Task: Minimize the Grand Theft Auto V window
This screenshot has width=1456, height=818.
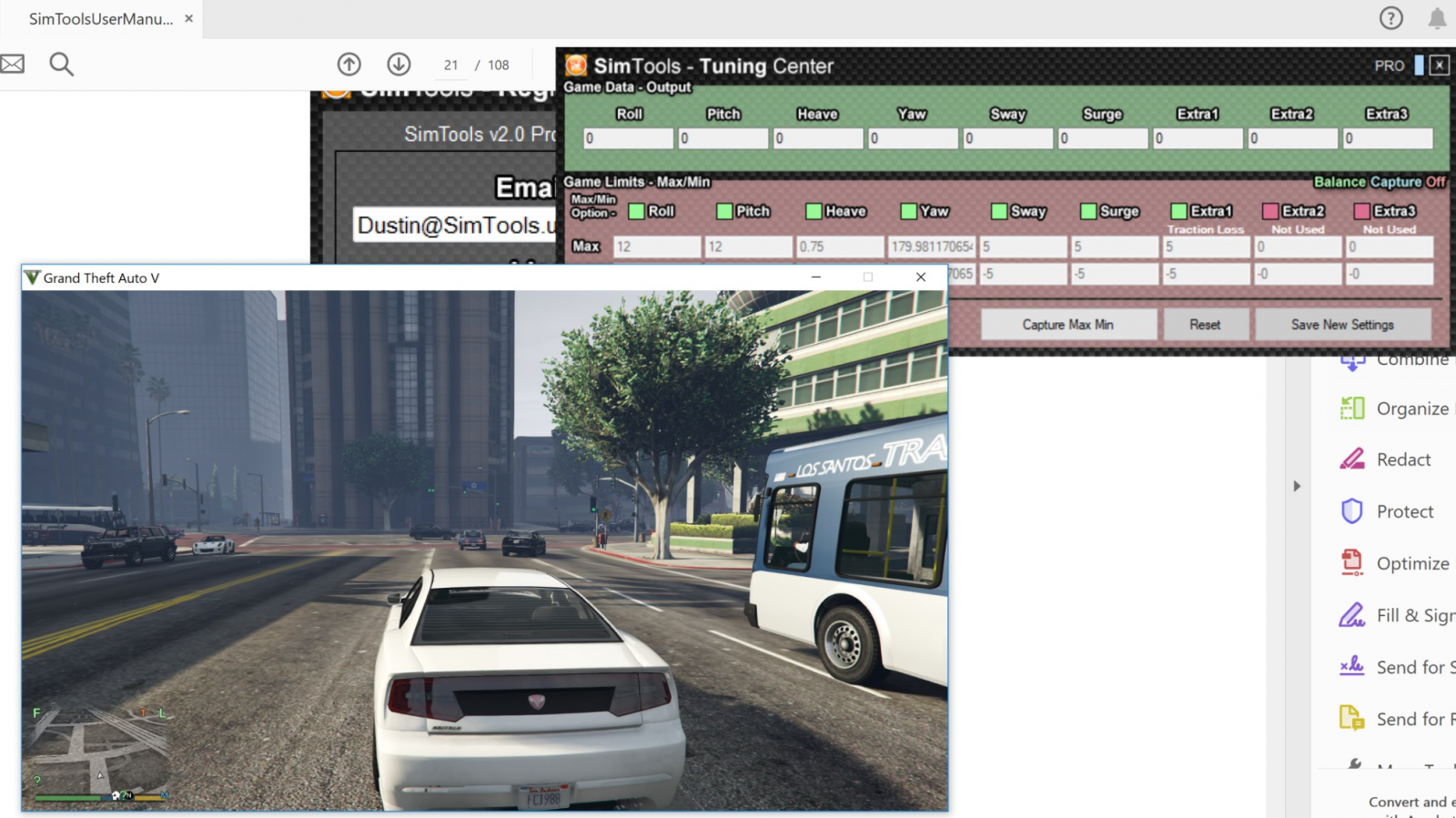Action: pos(816,277)
